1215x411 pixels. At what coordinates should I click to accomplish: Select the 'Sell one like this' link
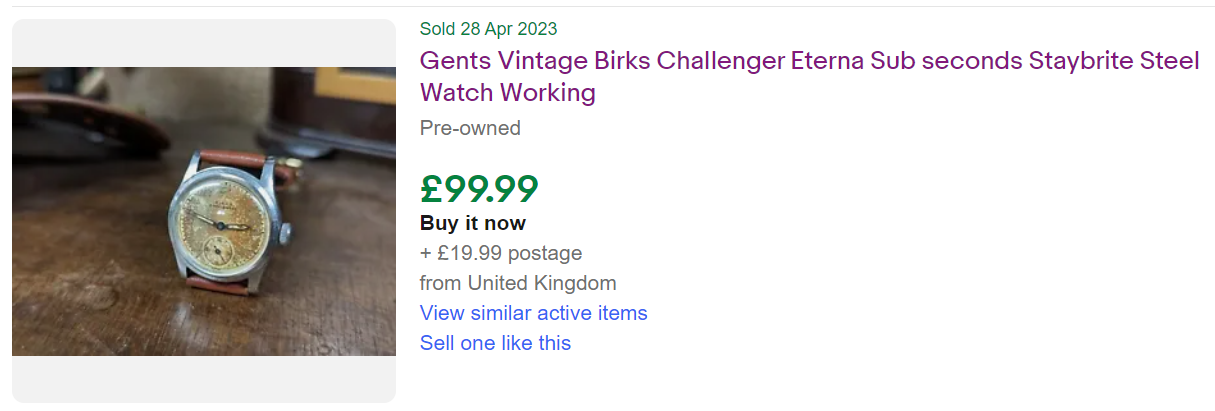click(495, 343)
